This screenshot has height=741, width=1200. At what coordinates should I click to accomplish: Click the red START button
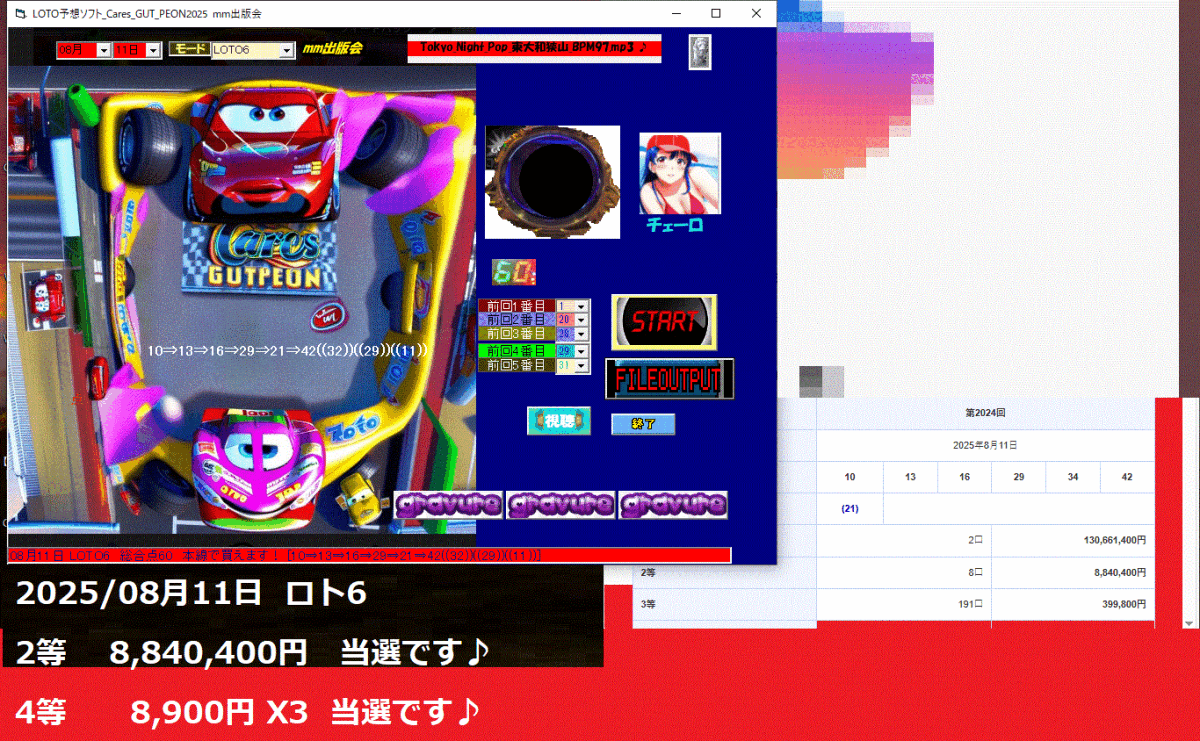coord(664,322)
